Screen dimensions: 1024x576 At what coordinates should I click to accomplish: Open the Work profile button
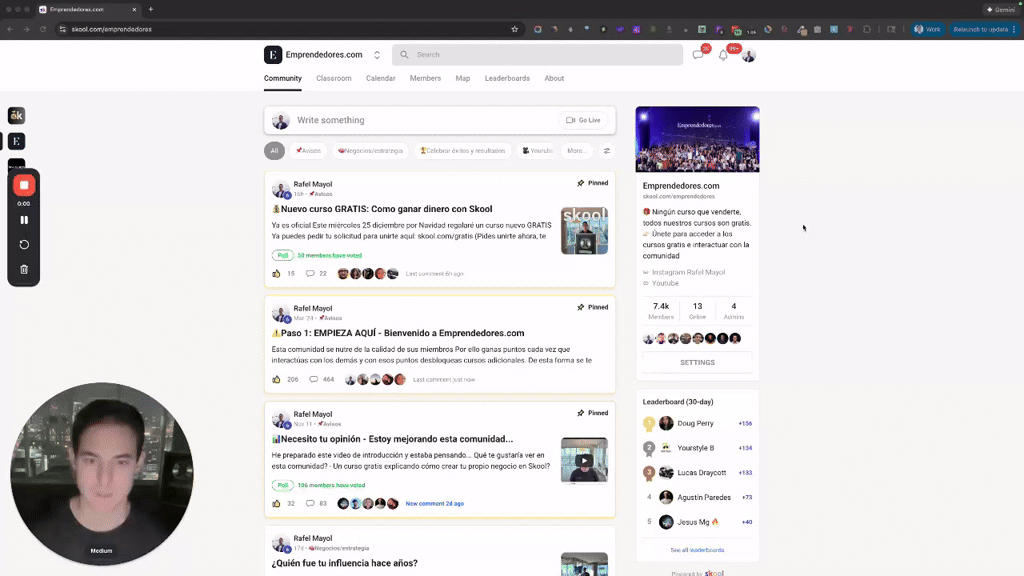point(927,29)
